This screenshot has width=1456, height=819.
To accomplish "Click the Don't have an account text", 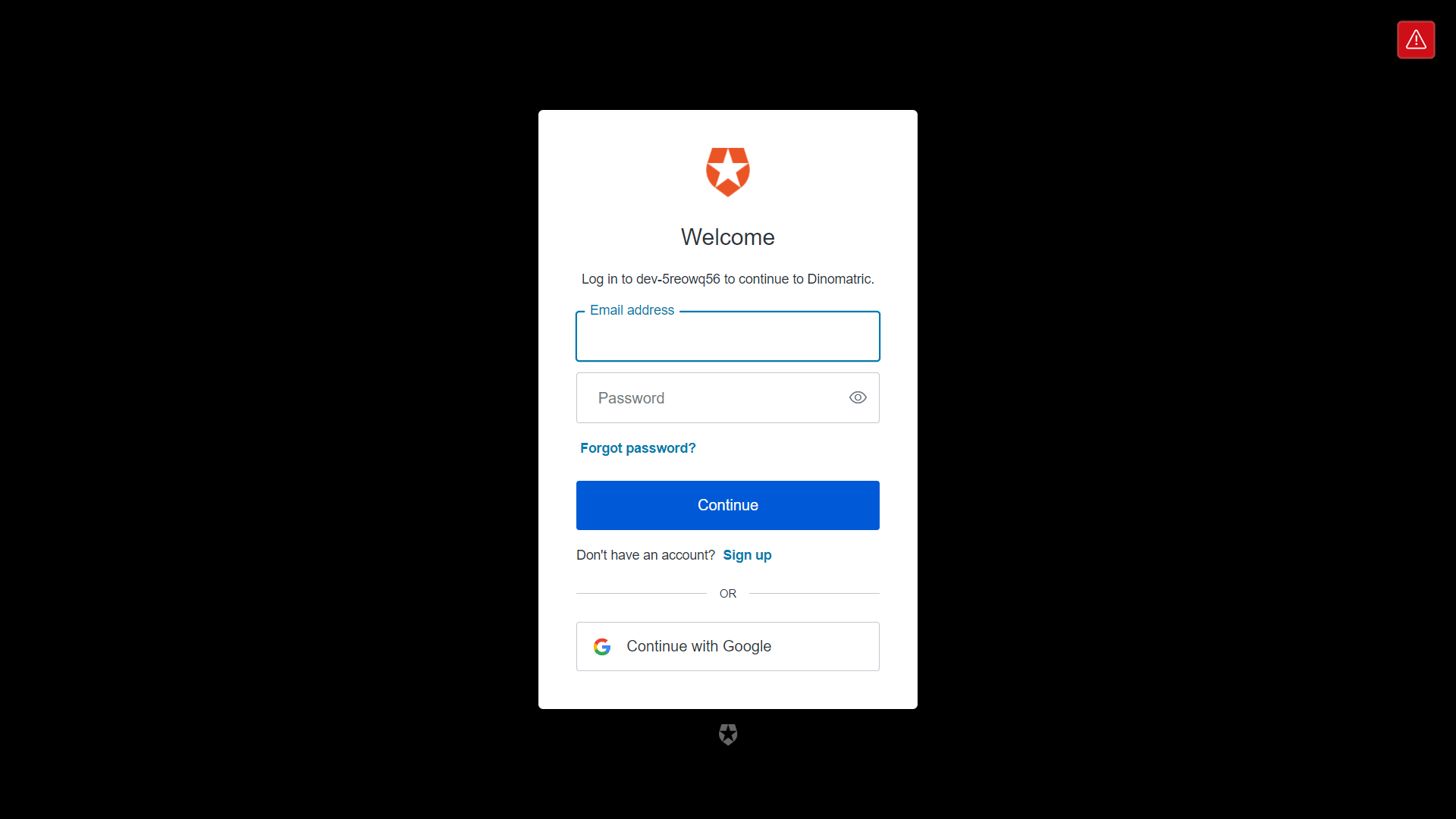I will point(645,555).
